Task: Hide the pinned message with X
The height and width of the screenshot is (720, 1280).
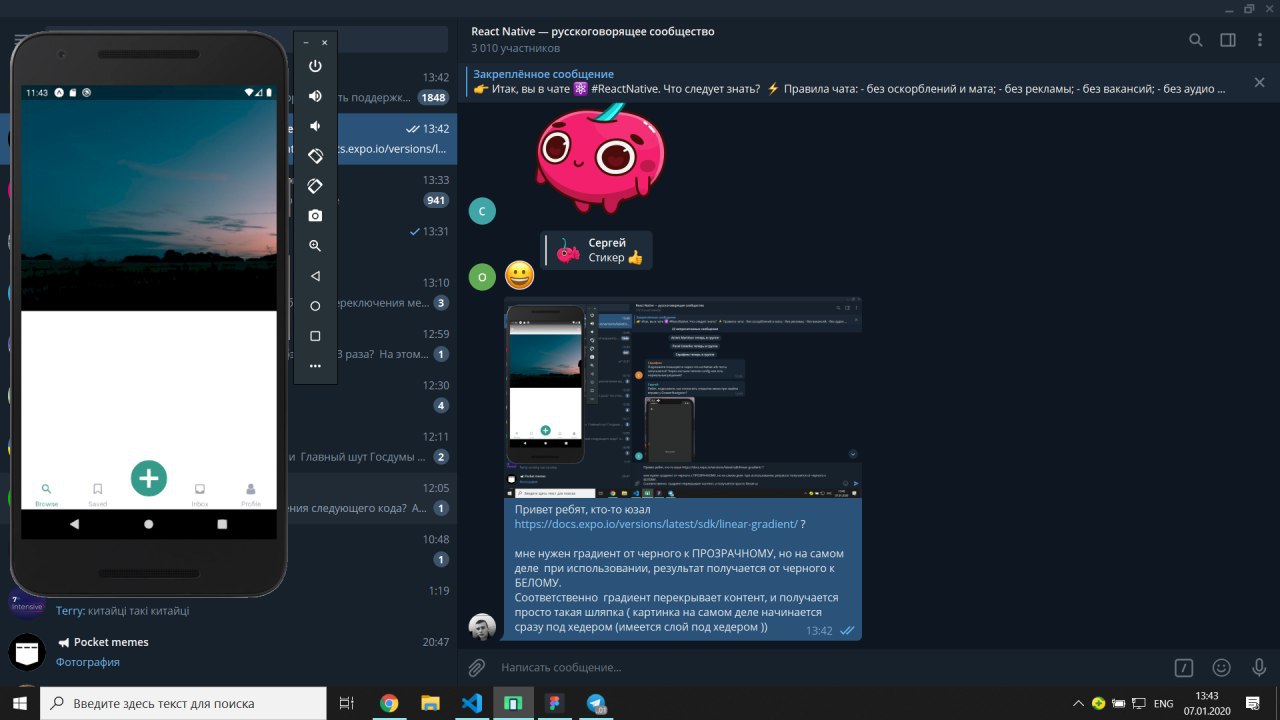Action: pyautogui.click(x=1259, y=82)
